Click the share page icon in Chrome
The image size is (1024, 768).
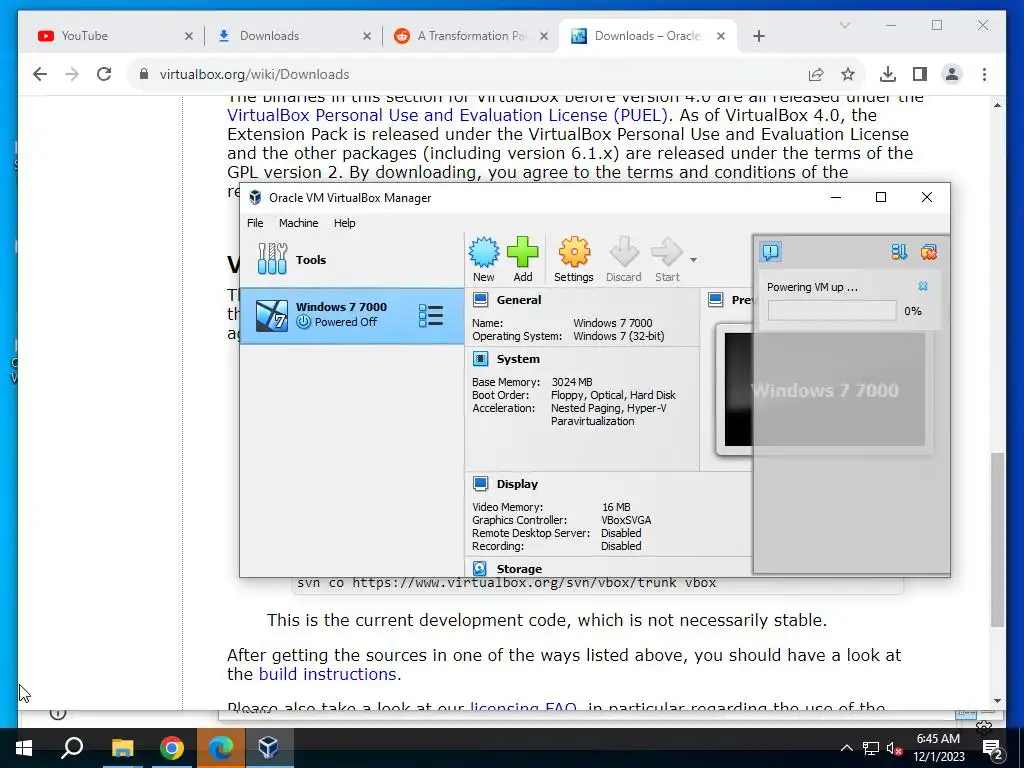[x=816, y=74]
